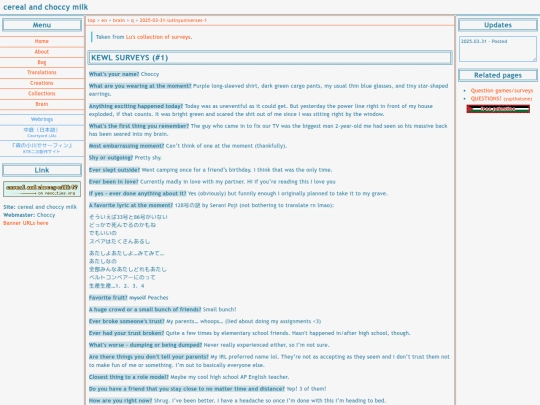Open the Home menu link
540x405 pixels.
42,41
